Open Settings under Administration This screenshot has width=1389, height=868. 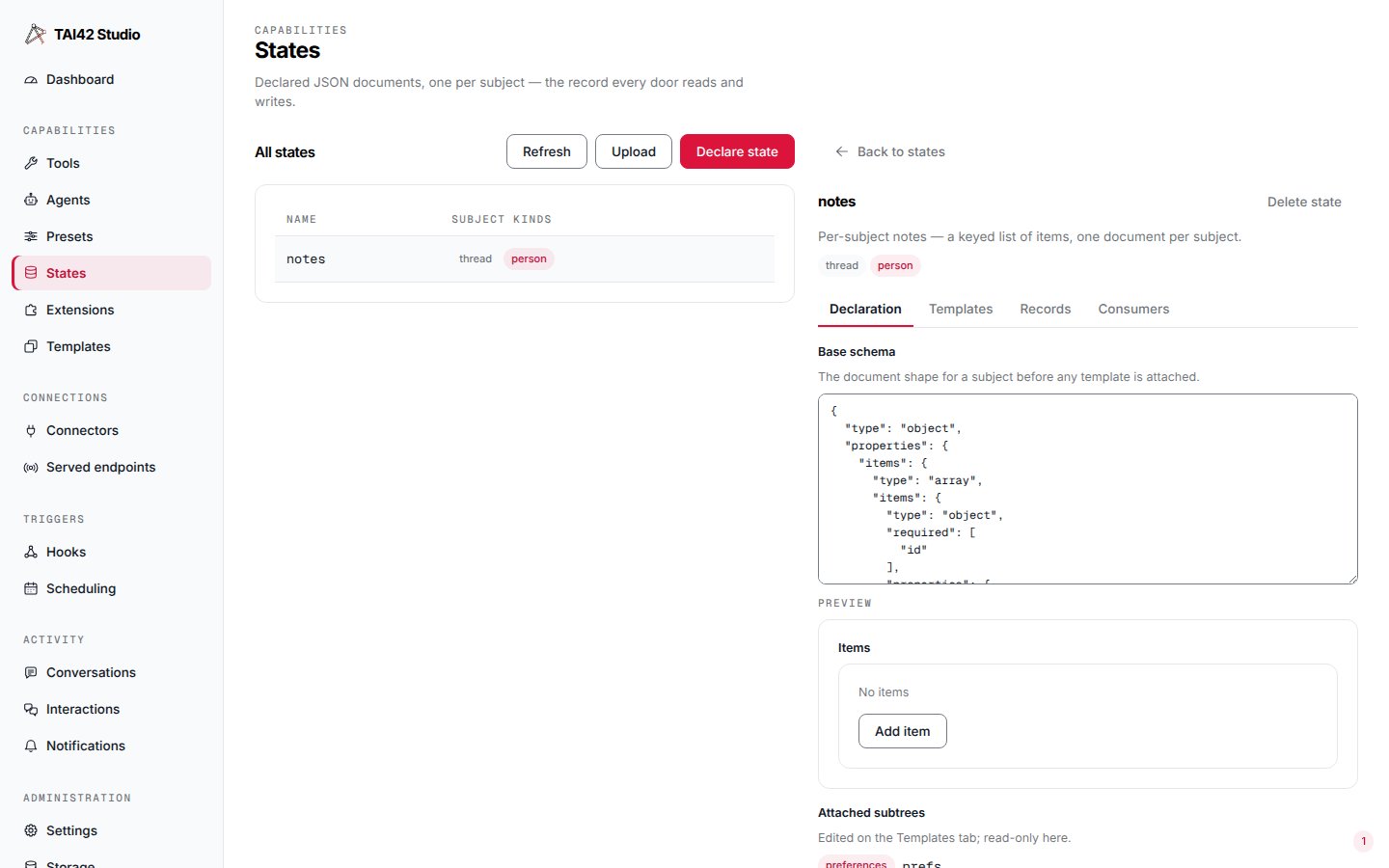pos(111,831)
